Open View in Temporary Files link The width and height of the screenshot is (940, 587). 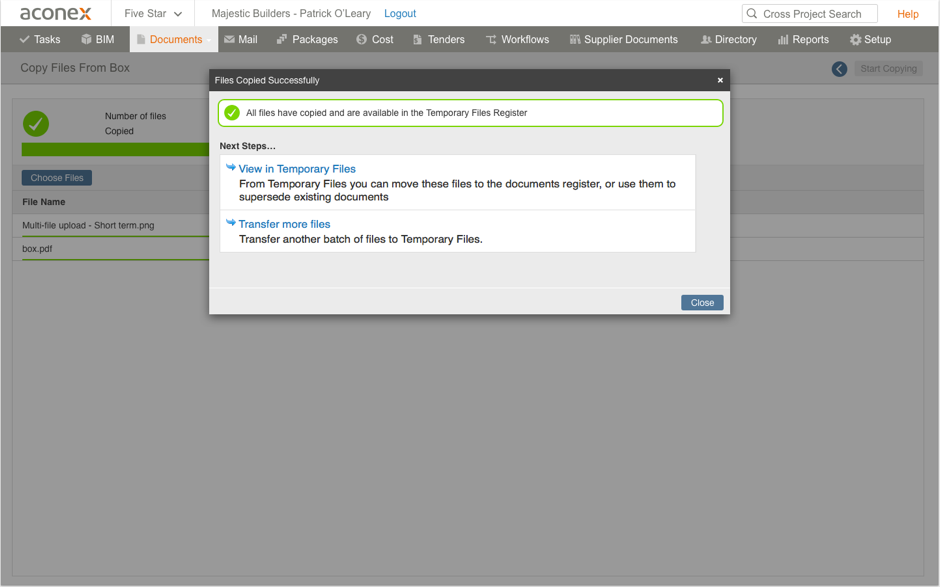click(297, 169)
